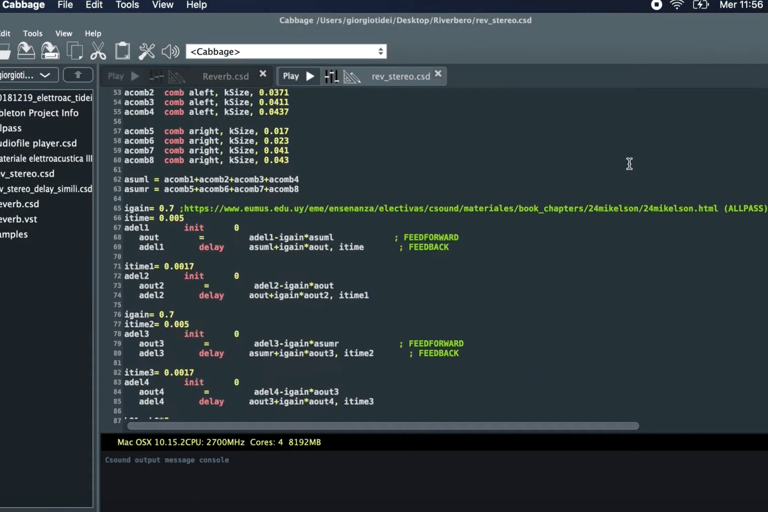The height and width of the screenshot is (512, 768).
Task: Select 'v_stereo_delay_simili.csd' in file browser
Action: [46, 189]
